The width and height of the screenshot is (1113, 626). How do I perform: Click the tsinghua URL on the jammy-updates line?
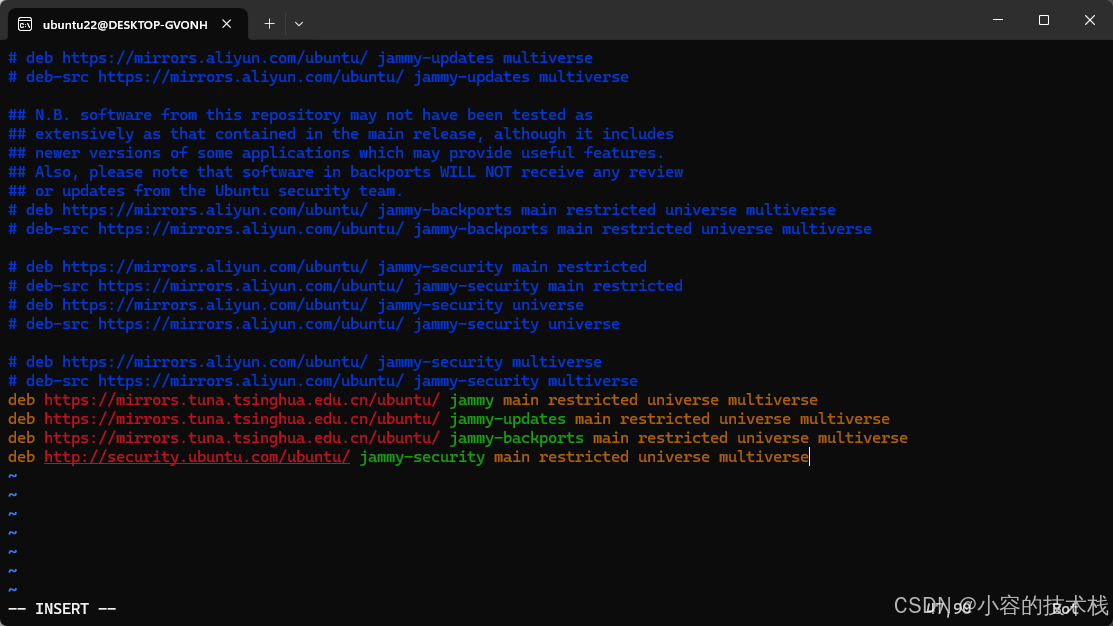[242, 419]
